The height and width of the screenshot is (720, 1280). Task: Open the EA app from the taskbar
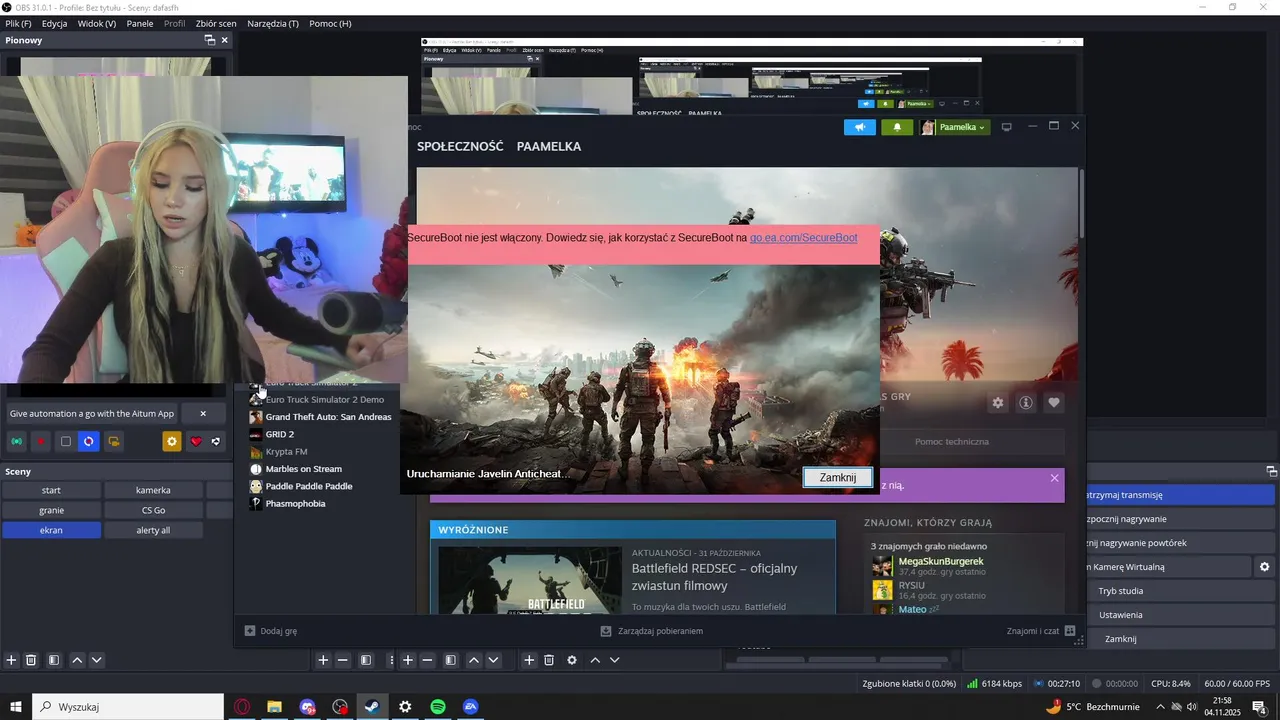coord(470,707)
